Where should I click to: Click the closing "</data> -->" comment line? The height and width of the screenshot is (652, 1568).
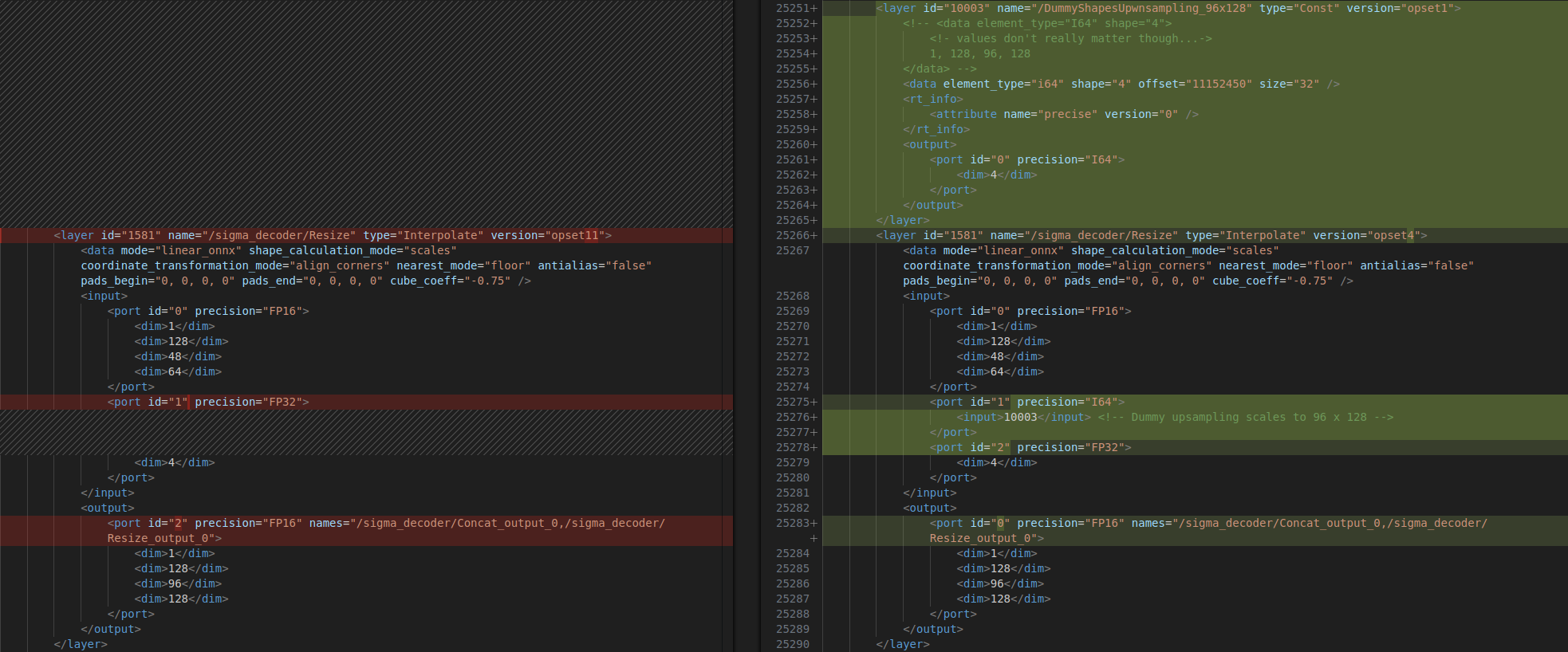pyautogui.click(x=940, y=69)
